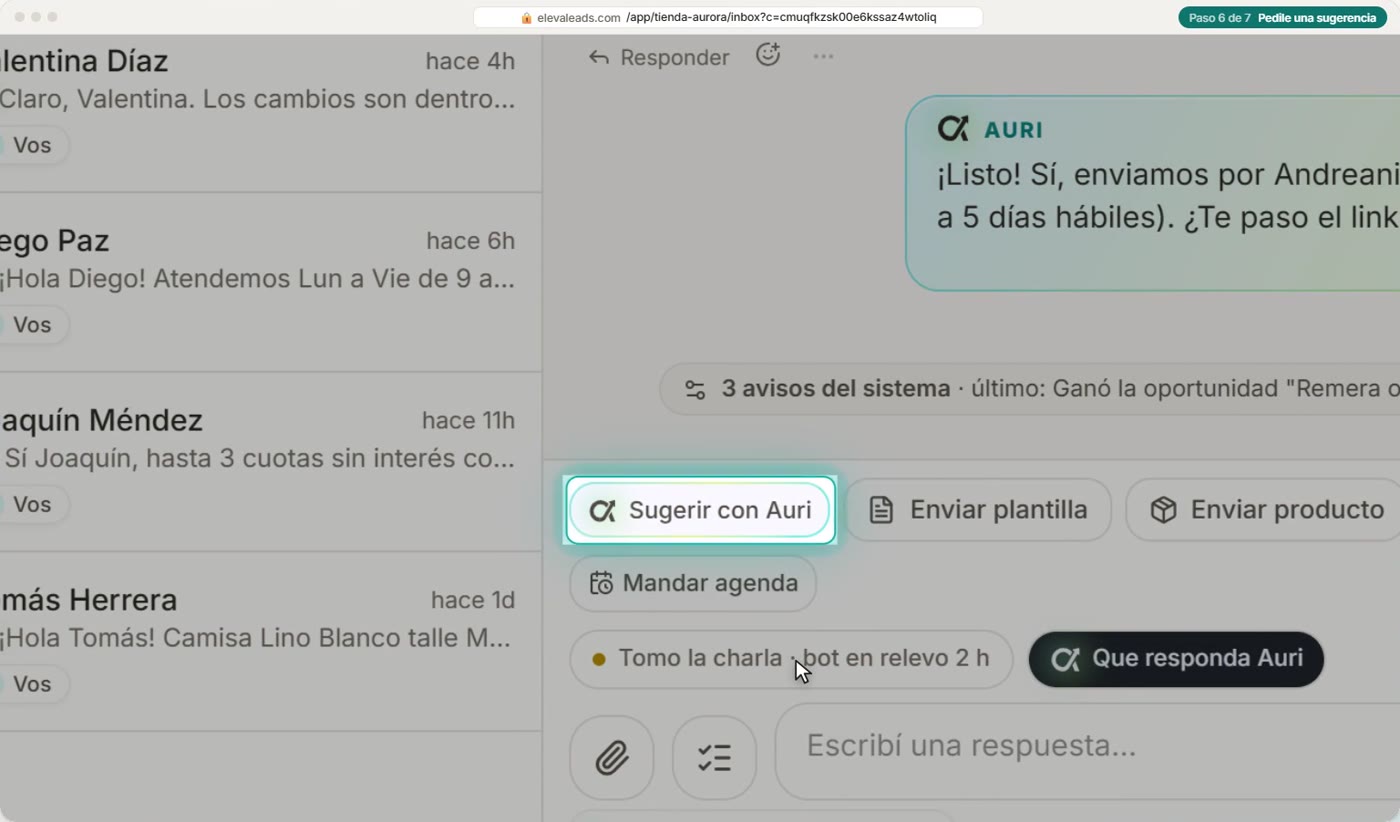Click the sliders icon in system notices
This screenshot has width=1400, height=822.
pos(695,390)
